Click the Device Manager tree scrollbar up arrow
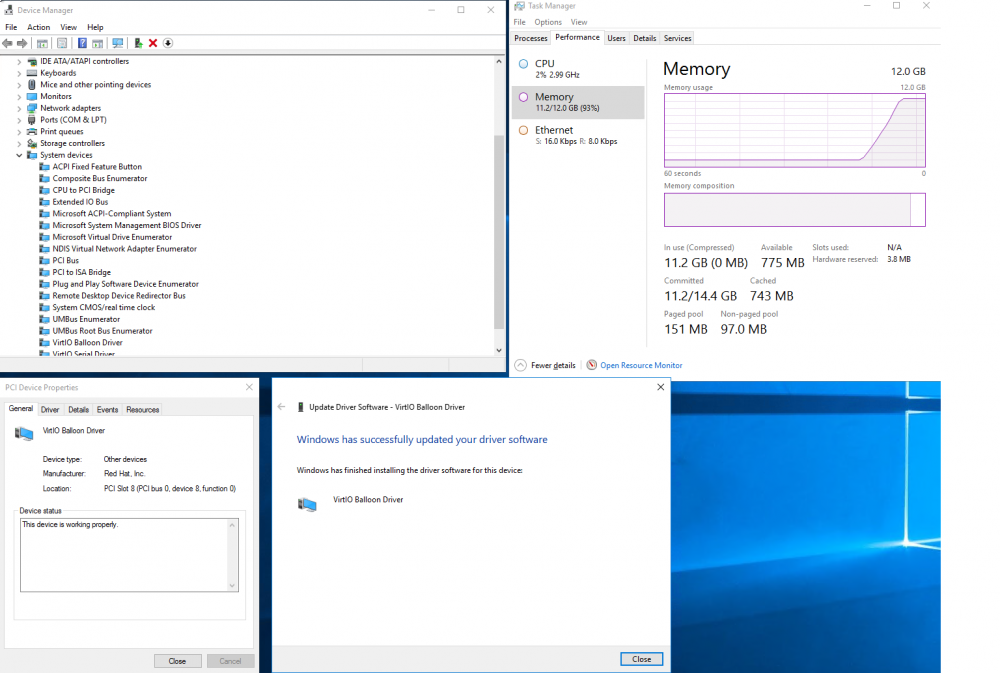The height and width of the screenshot is (673, 1000). point(499,61)
